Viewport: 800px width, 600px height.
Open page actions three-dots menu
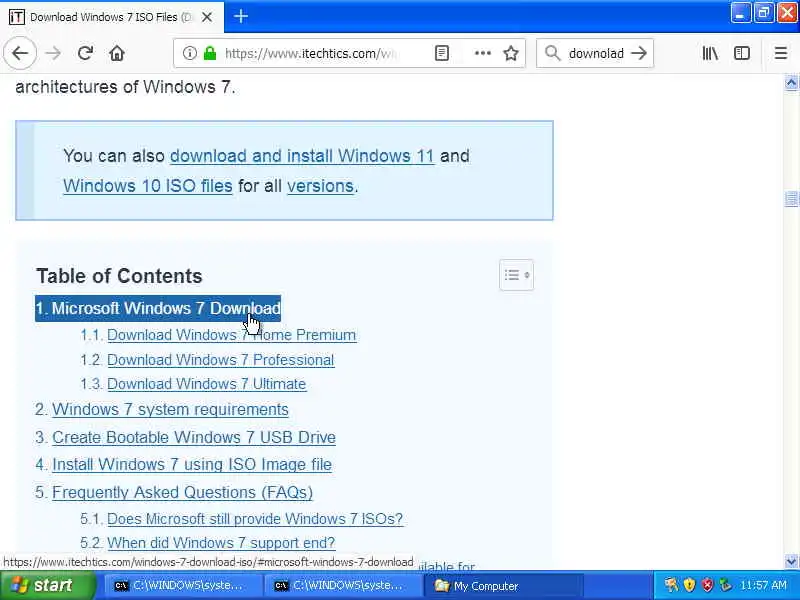[483, 53]
